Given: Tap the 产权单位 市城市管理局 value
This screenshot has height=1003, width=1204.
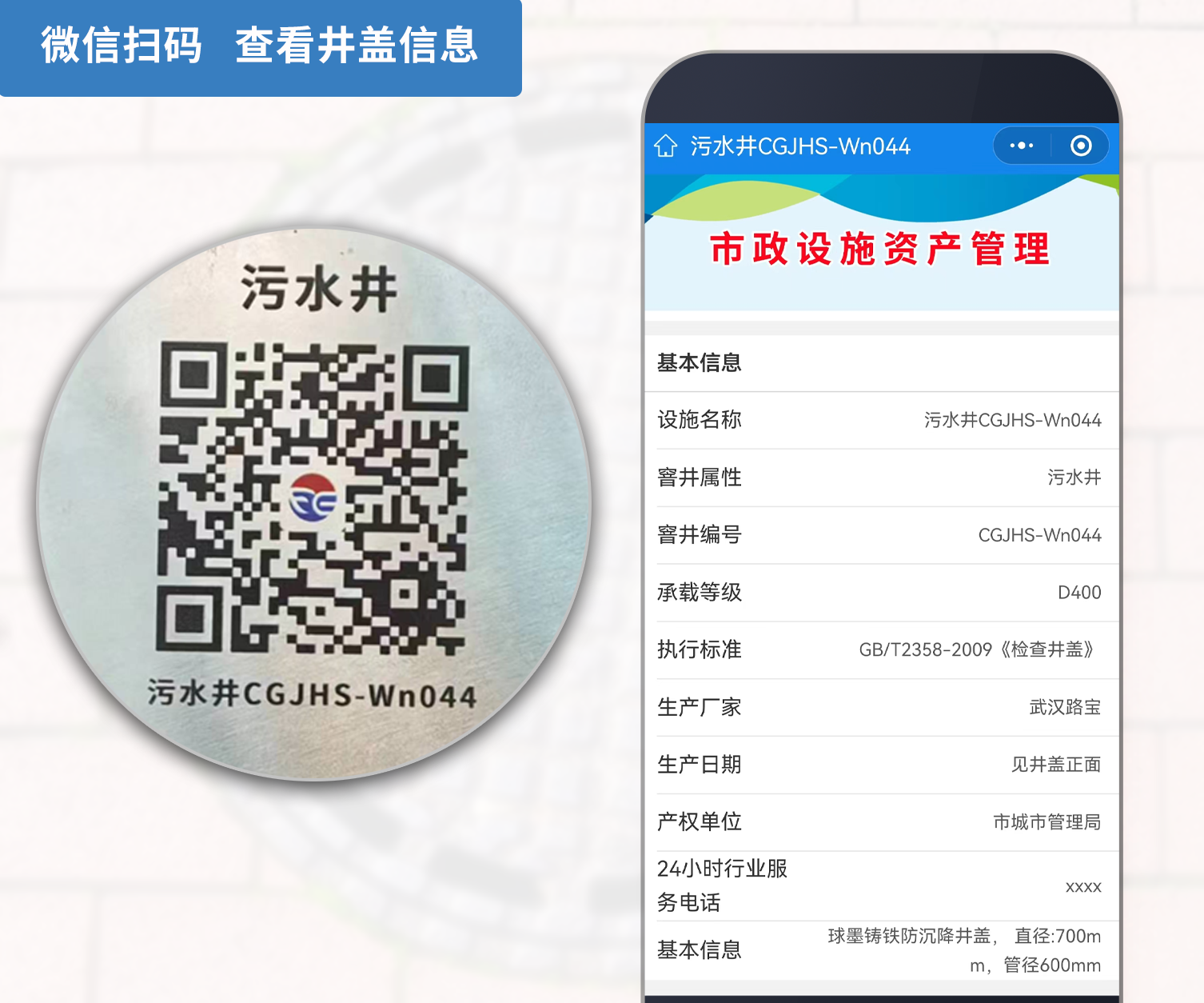Looking at the screenshot, I should [1047, 822].
